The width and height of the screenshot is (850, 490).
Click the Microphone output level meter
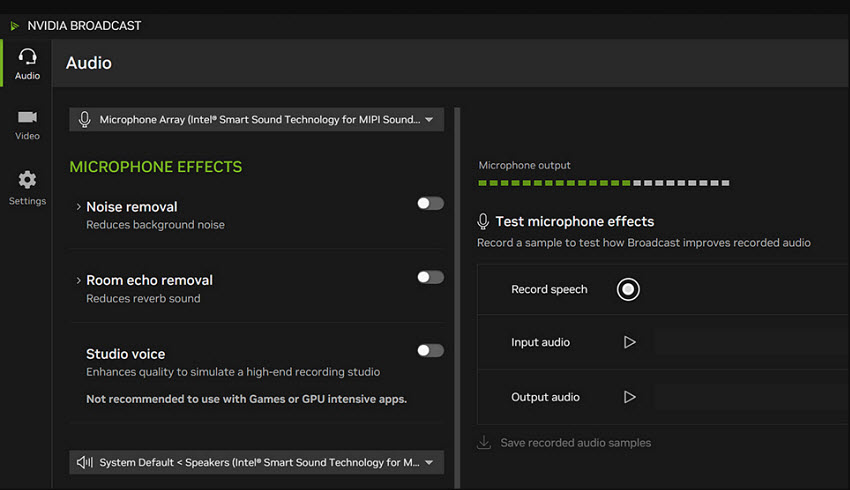[x=603, y=183]
